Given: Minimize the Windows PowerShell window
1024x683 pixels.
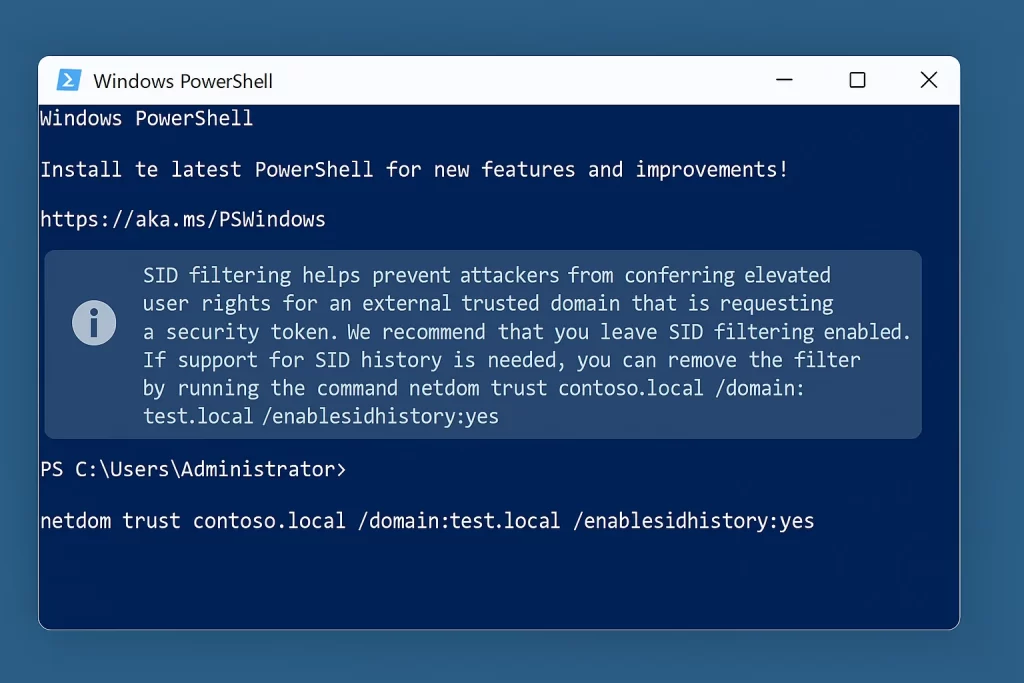Looking at the screenshot, I should pos(784,80).
